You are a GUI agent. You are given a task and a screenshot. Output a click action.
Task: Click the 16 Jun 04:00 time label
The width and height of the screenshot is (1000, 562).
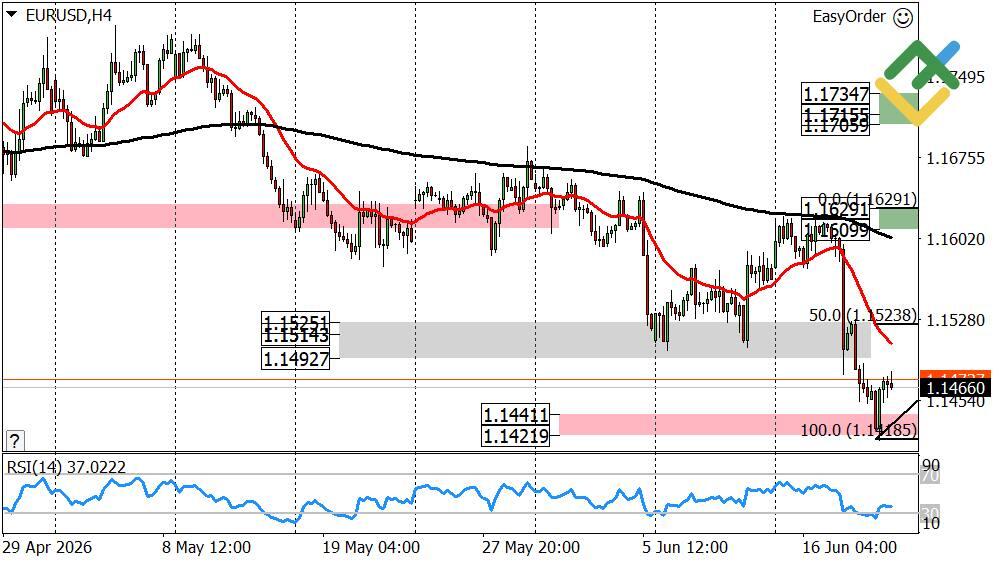pos(849,547)
